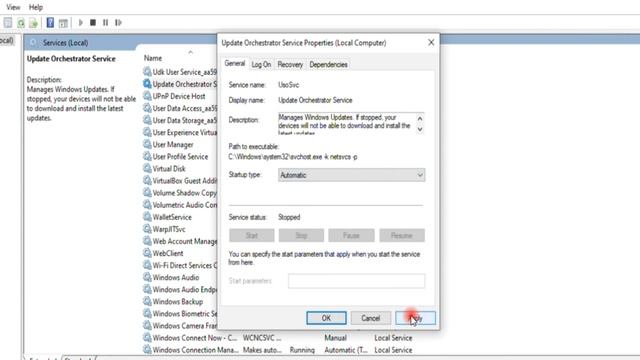Click the WCNCSVC description cell
Image resolution: width=640 pixels, height=360 pixels.
coord(262,338)
